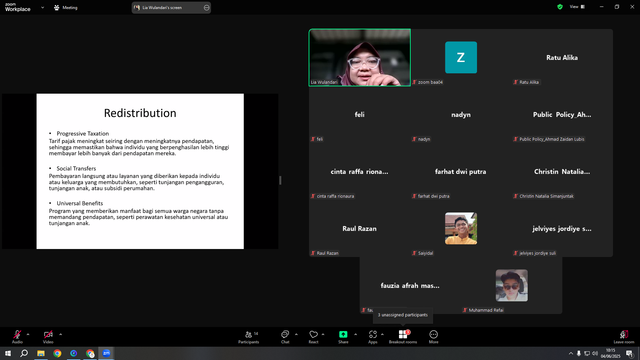Select jelviyes jordiye participant tile
Screen dimensions: 640x360
(x=562, y=229)
